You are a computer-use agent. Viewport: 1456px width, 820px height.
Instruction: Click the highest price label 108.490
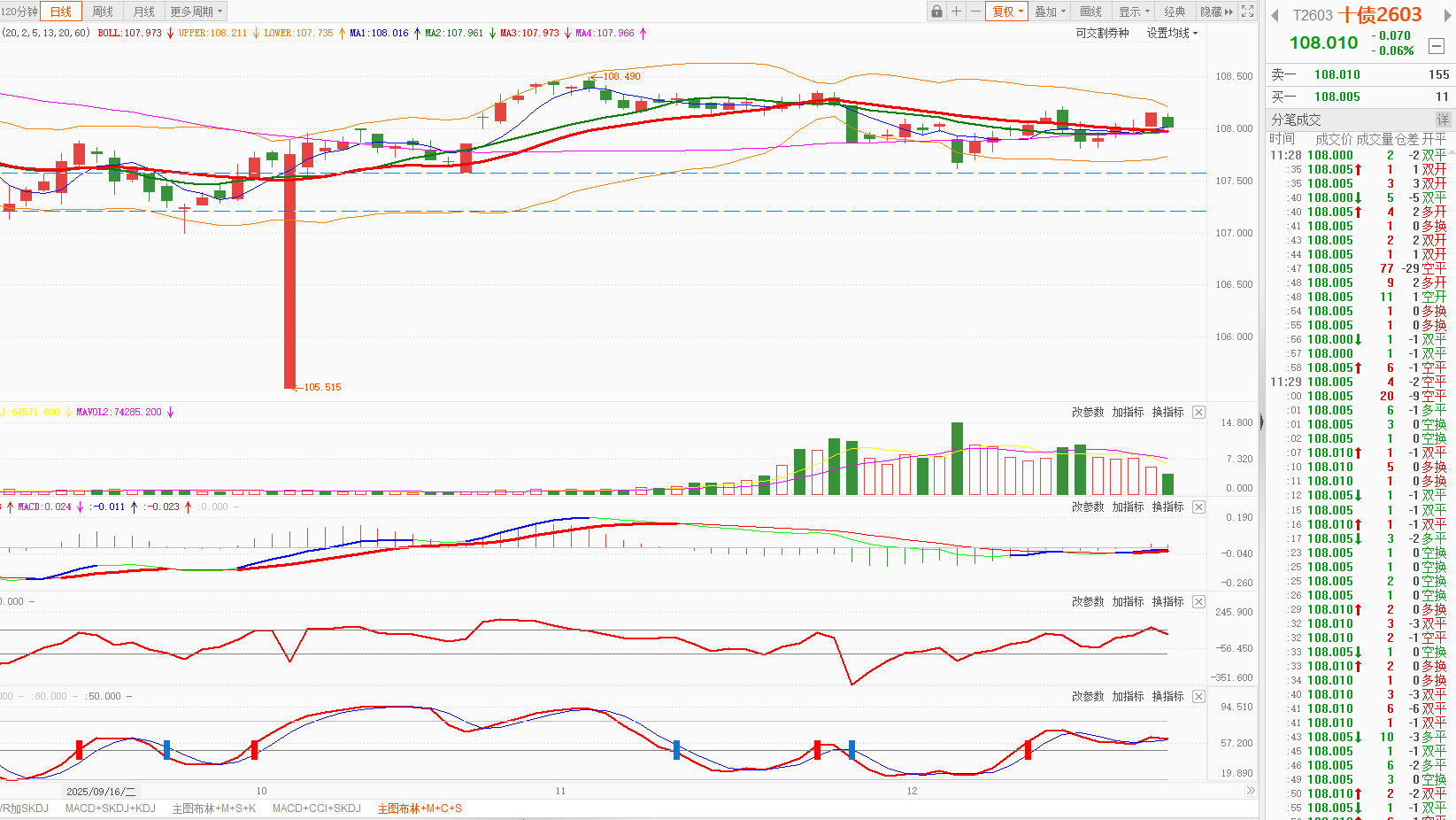pyautogui.click(x=621, y=76)
